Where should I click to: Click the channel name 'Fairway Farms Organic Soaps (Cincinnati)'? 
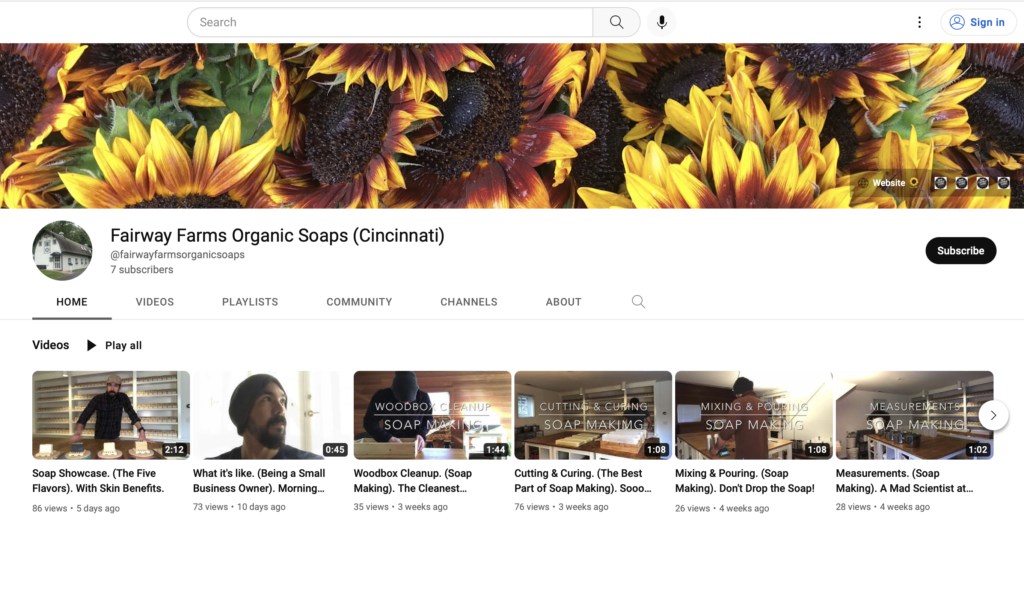pyautogui.click(x=277, y=235)
